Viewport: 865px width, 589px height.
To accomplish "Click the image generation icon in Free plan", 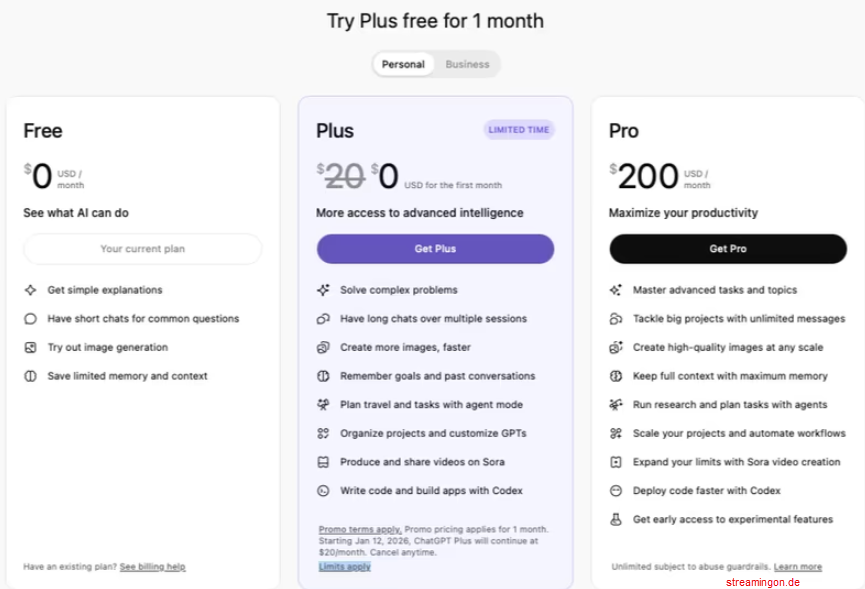I will tap(31, 347).
